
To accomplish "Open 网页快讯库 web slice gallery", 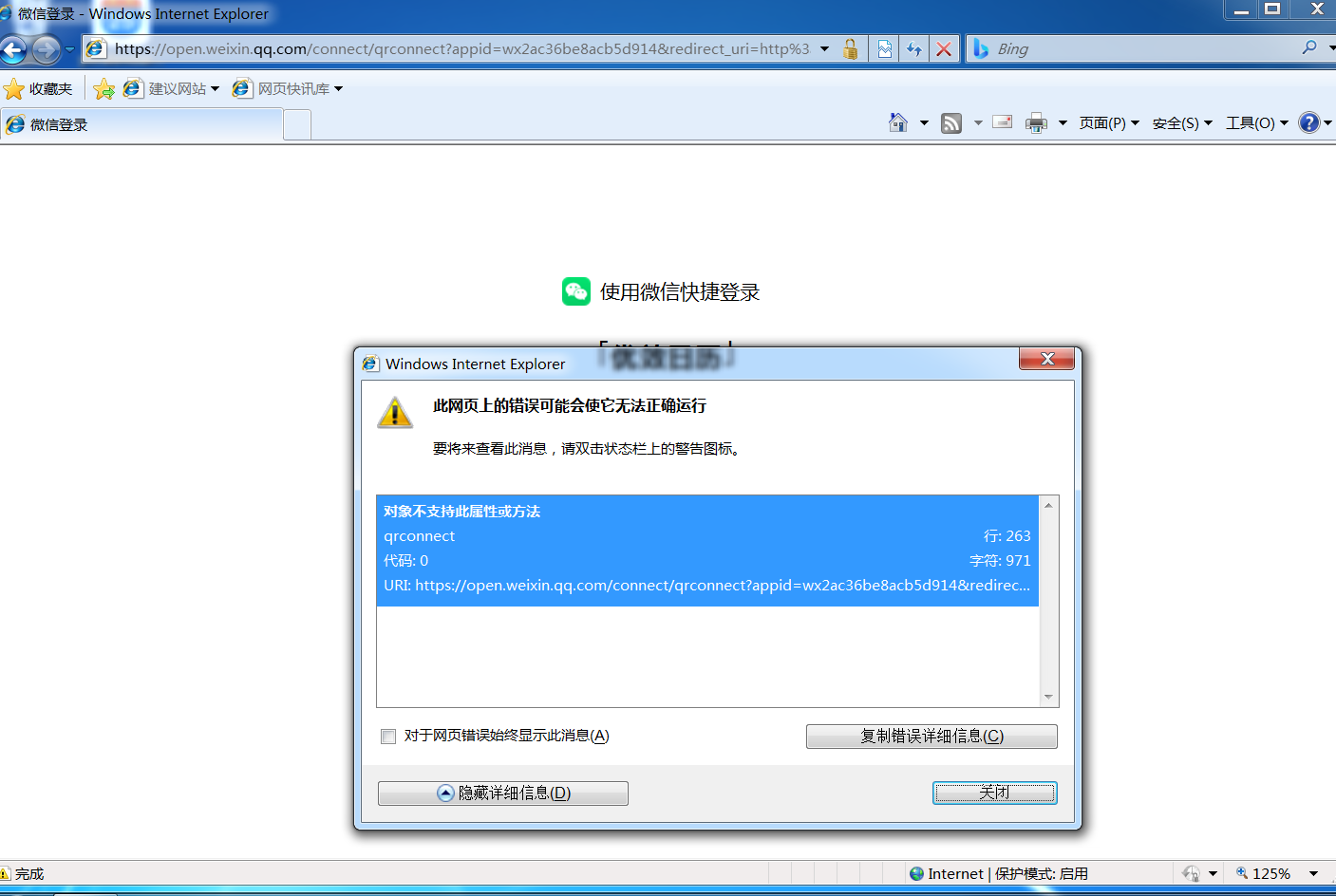I will (288, 88).
